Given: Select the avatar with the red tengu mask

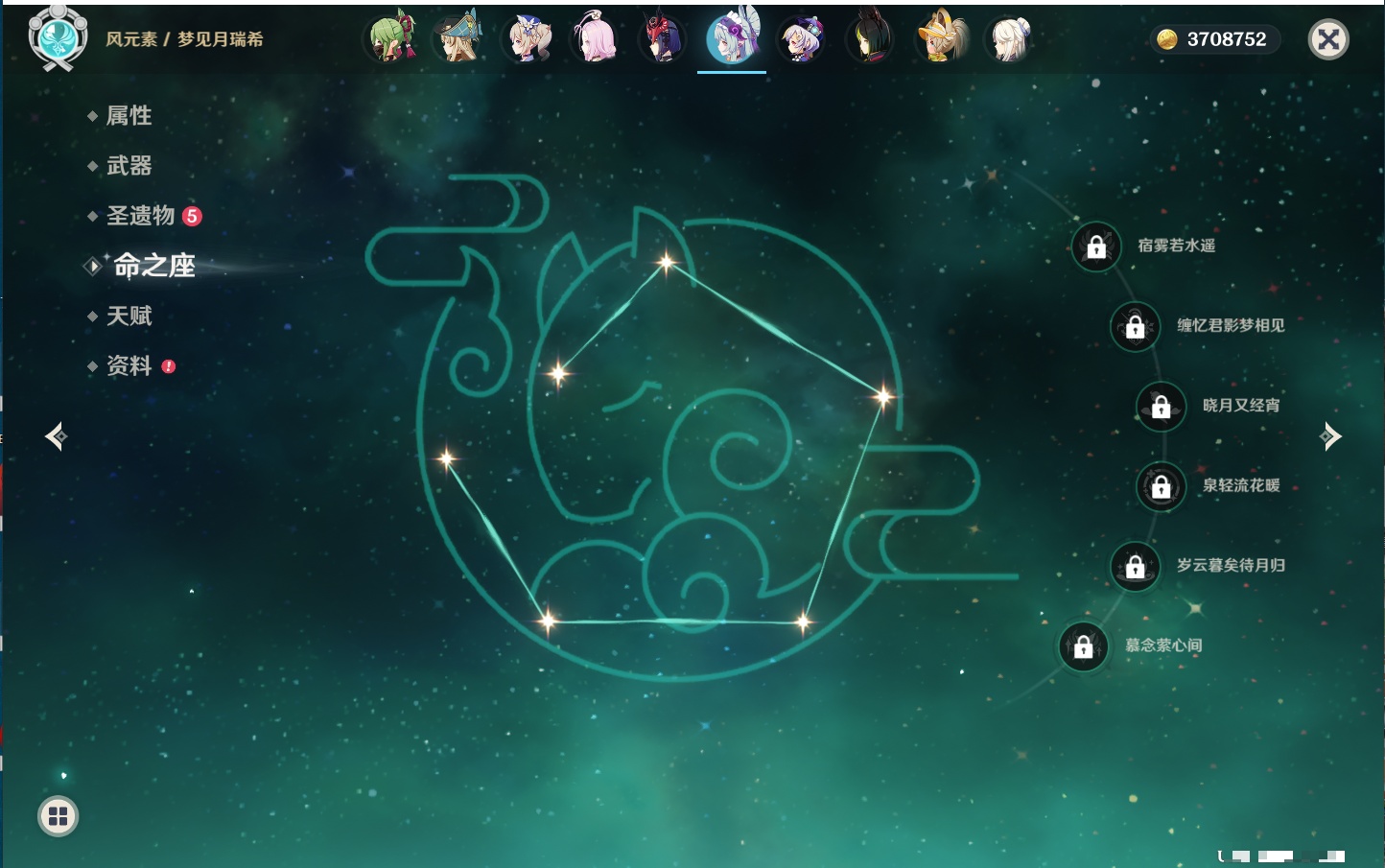Looking at the screenshot, I should (663, 38).
